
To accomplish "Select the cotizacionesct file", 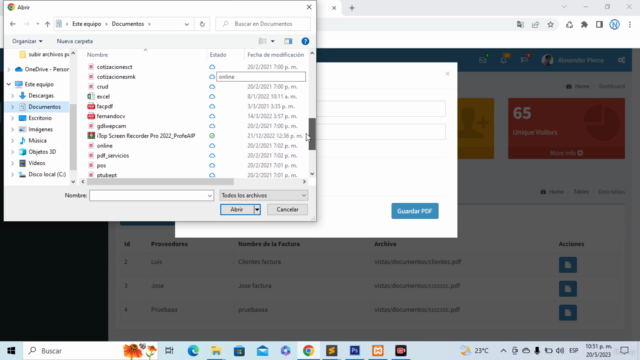I will [114, 67].
